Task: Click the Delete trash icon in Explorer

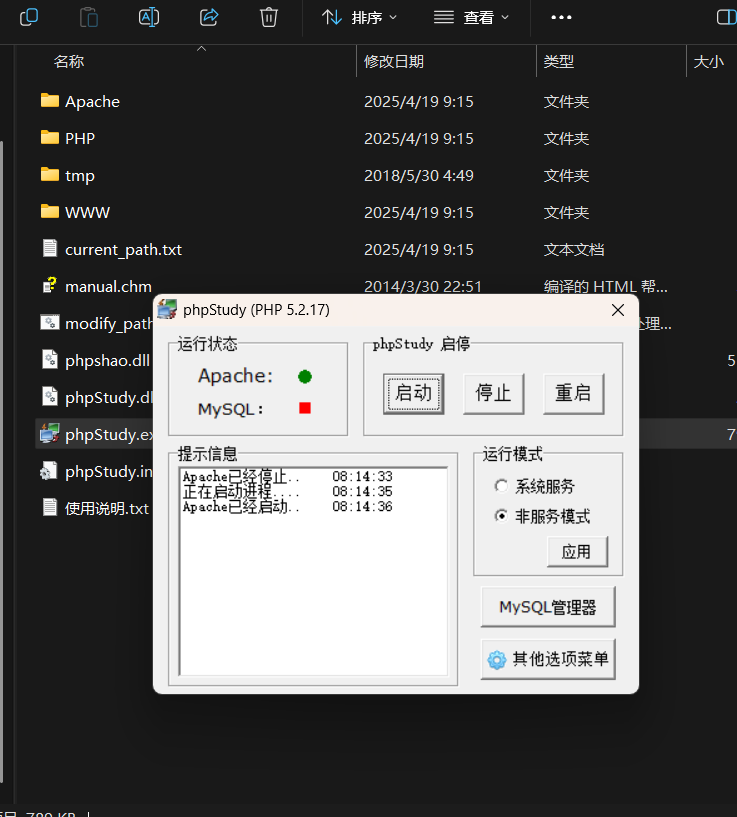Action: (269, 17)
